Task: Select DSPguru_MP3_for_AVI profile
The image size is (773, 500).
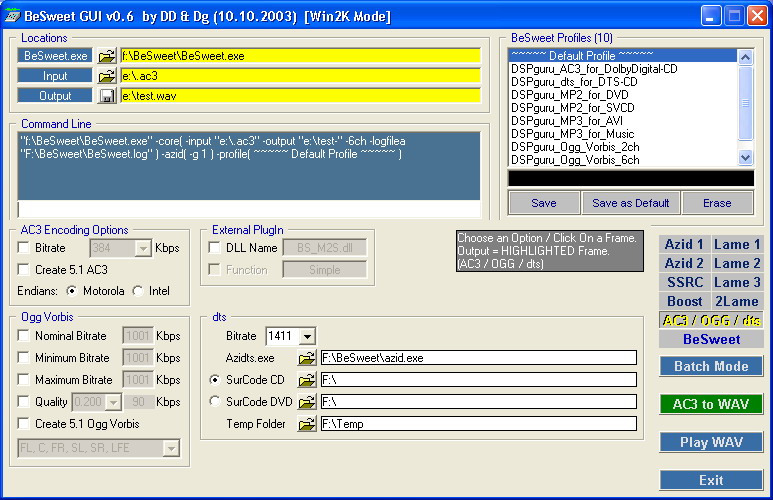Action: (x=622, y=121)
